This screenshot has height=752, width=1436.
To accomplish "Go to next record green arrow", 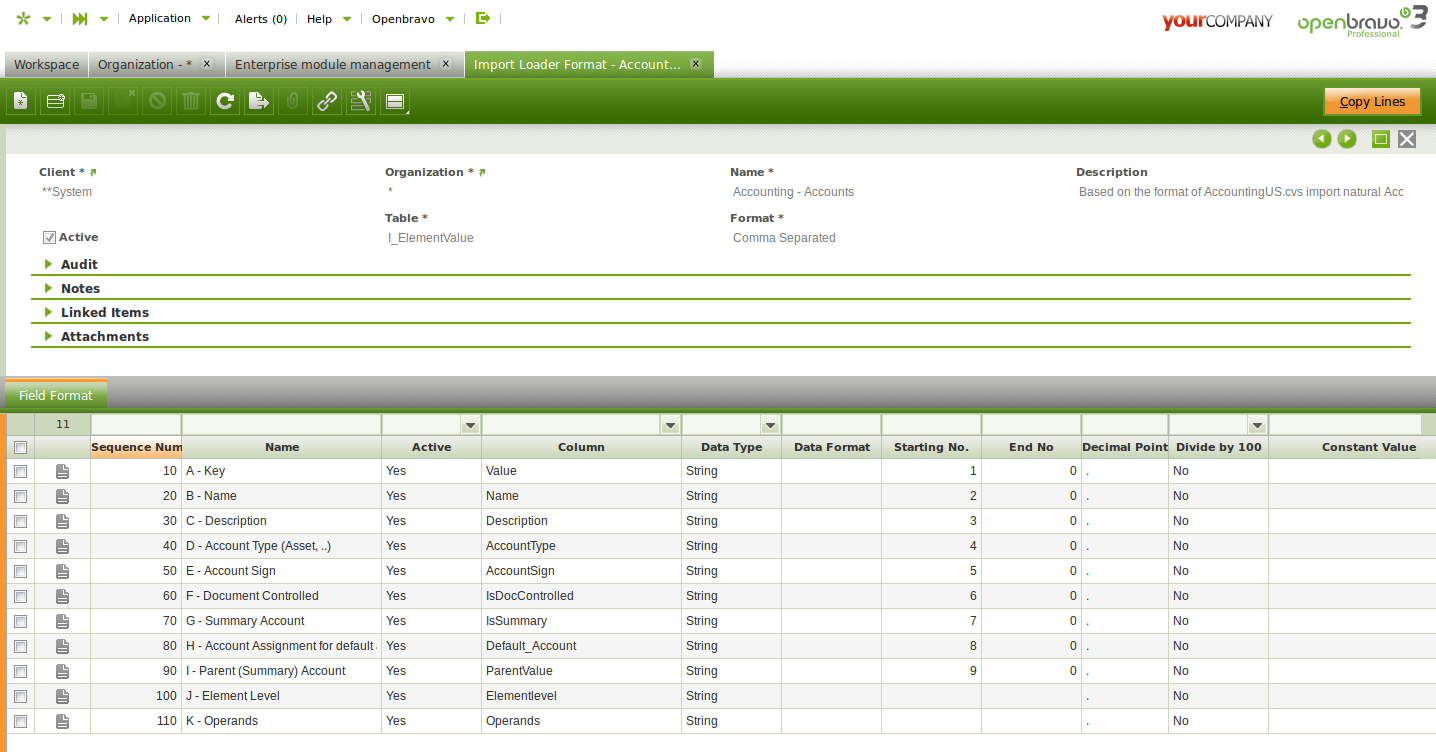I will pyautogui.click(x=1347, y=139).
